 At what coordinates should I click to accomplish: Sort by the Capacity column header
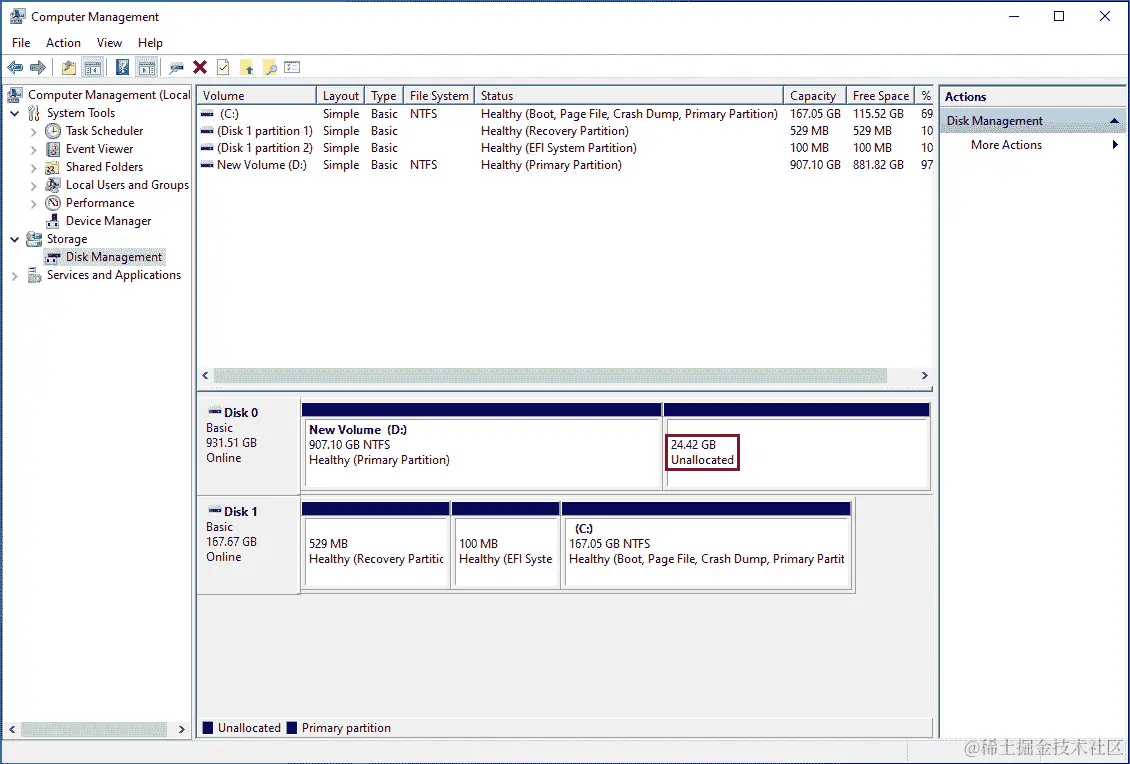(x=813, y=96)
